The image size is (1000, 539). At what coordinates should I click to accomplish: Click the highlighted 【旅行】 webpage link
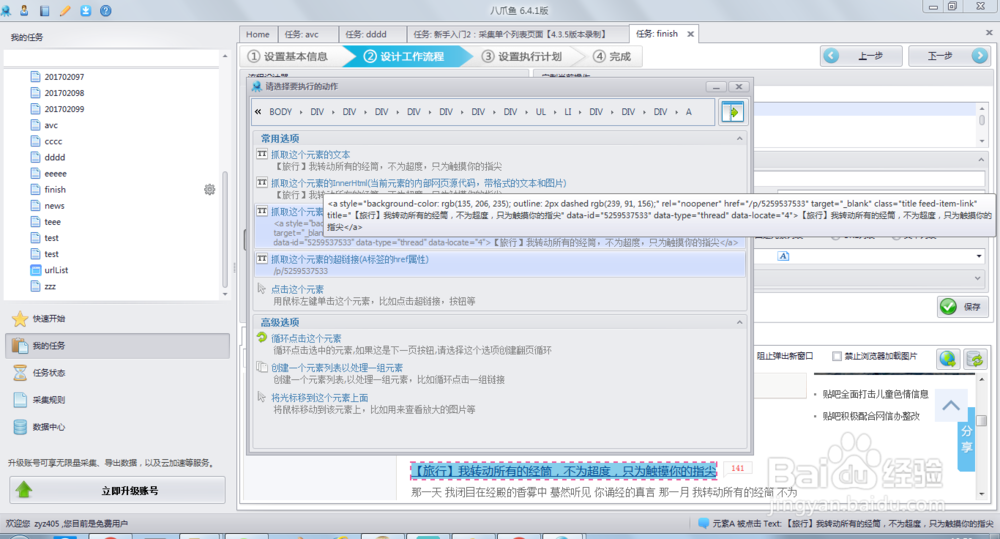(564, 471)
